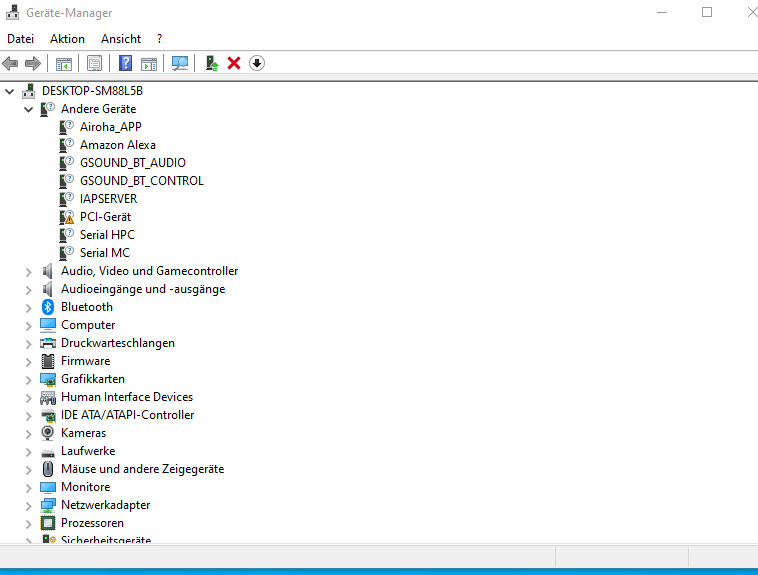Viewport: 758px width, 575px height.
Task: Click the blue Help question mark icon
Action: point(125,63)
